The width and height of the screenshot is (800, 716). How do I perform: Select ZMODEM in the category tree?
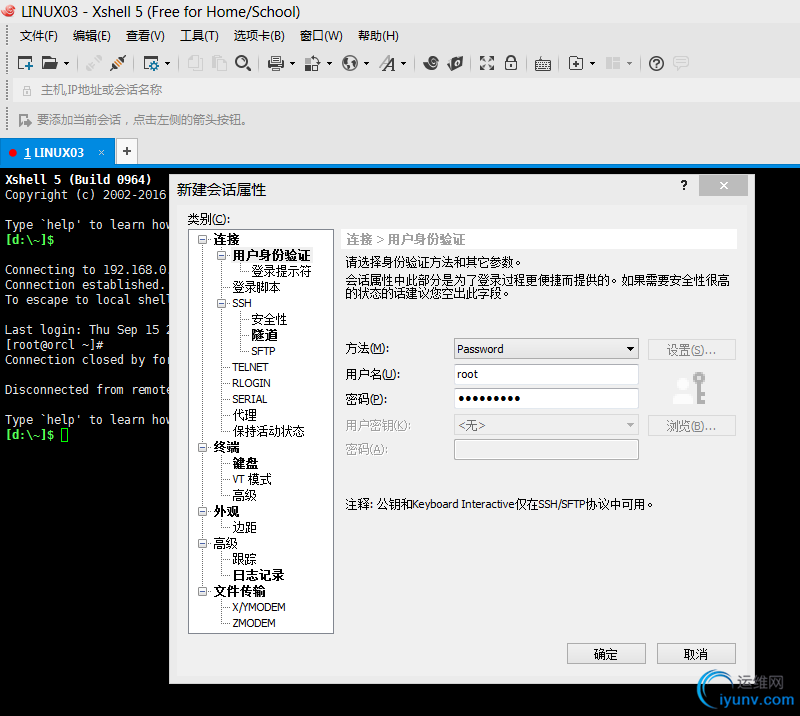[254, 623]
